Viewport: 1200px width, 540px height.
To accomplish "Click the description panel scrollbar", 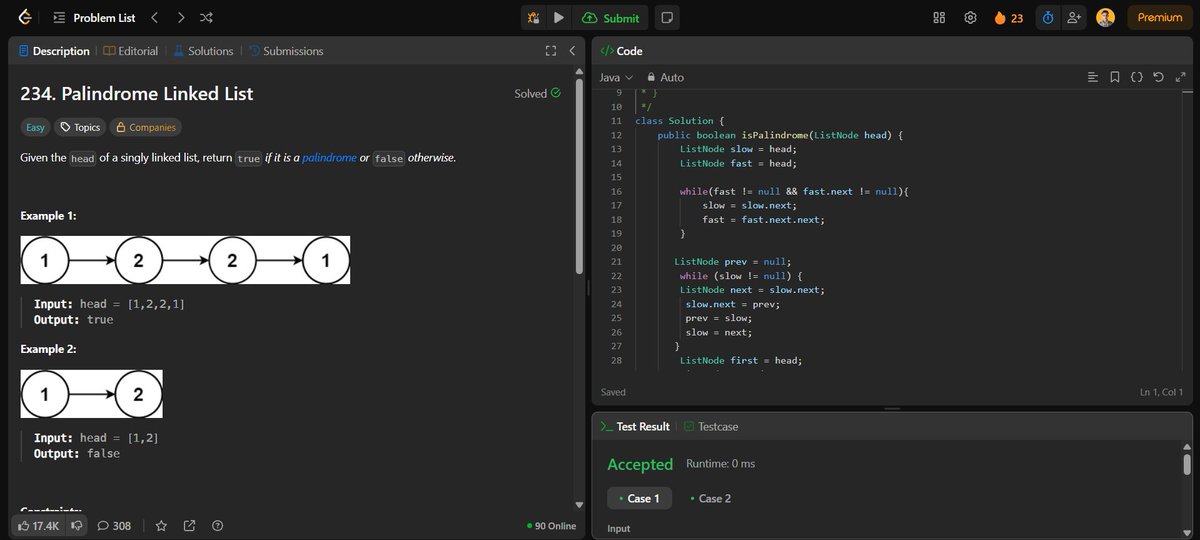I will click(579, 175).
